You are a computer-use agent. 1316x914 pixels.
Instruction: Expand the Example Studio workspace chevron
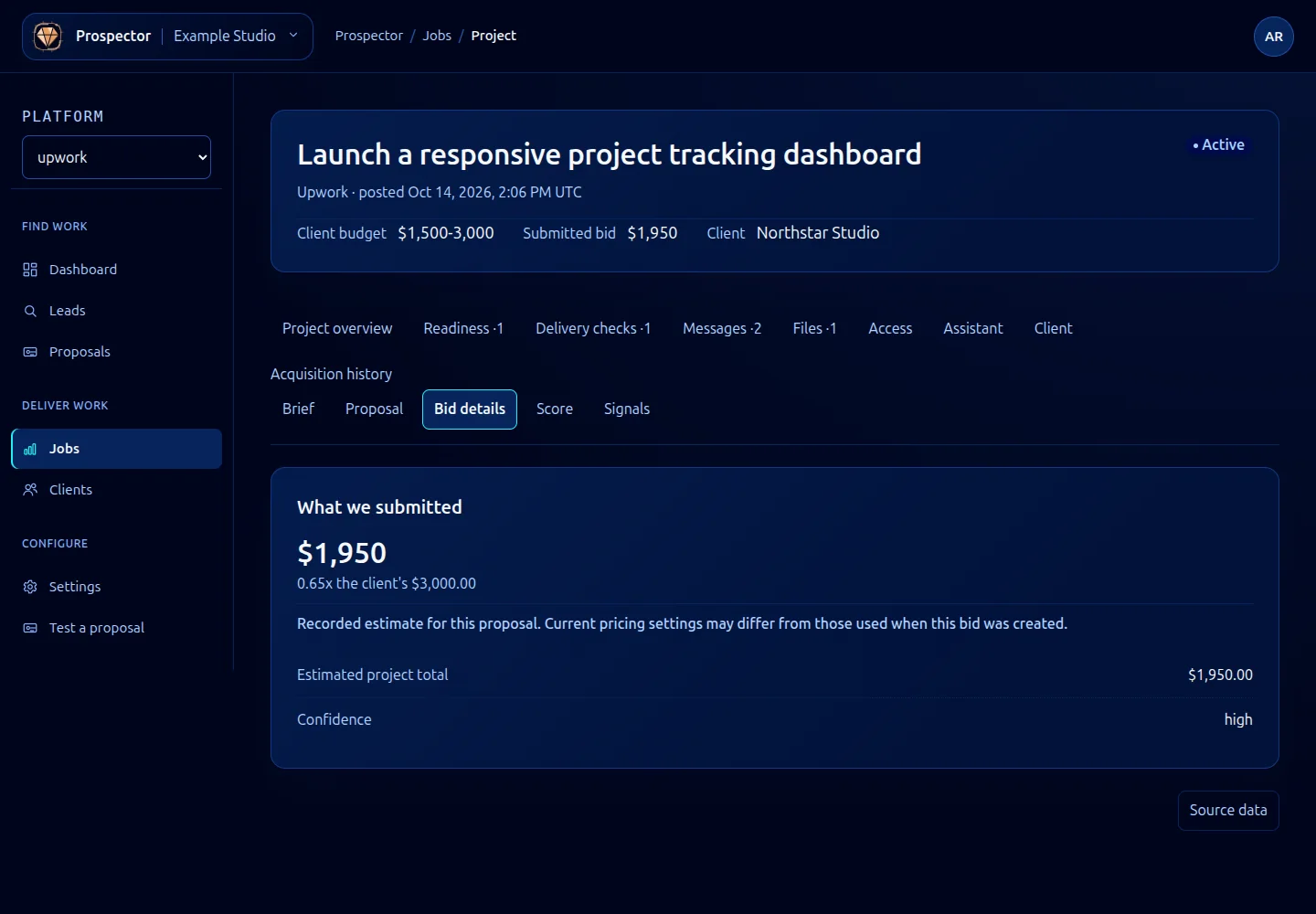point(293,36)
